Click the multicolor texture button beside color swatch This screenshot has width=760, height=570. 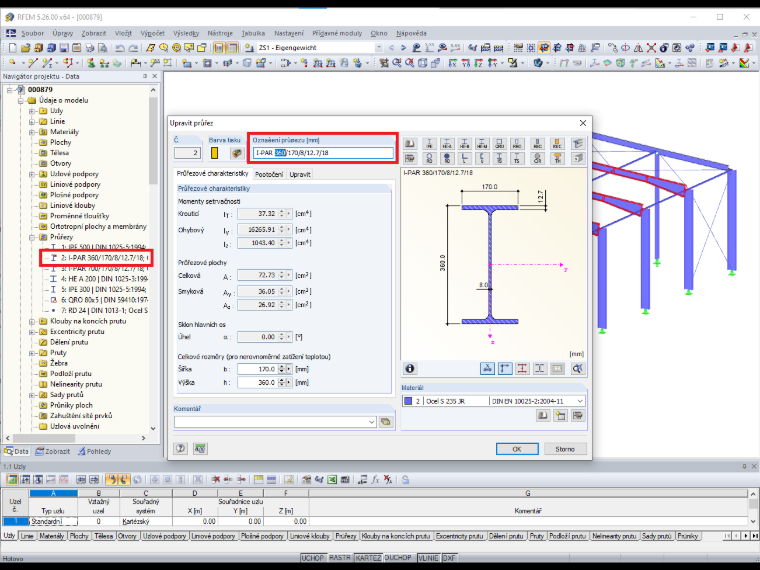click(x=237, y=153)
